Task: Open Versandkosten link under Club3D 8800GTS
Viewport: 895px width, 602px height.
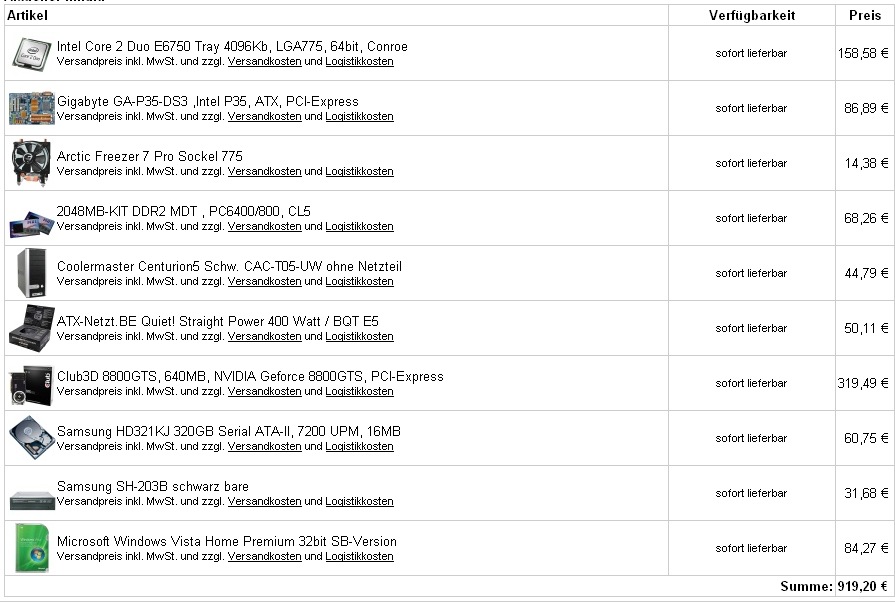Action: pyautogui.click(x=264, y=391)
